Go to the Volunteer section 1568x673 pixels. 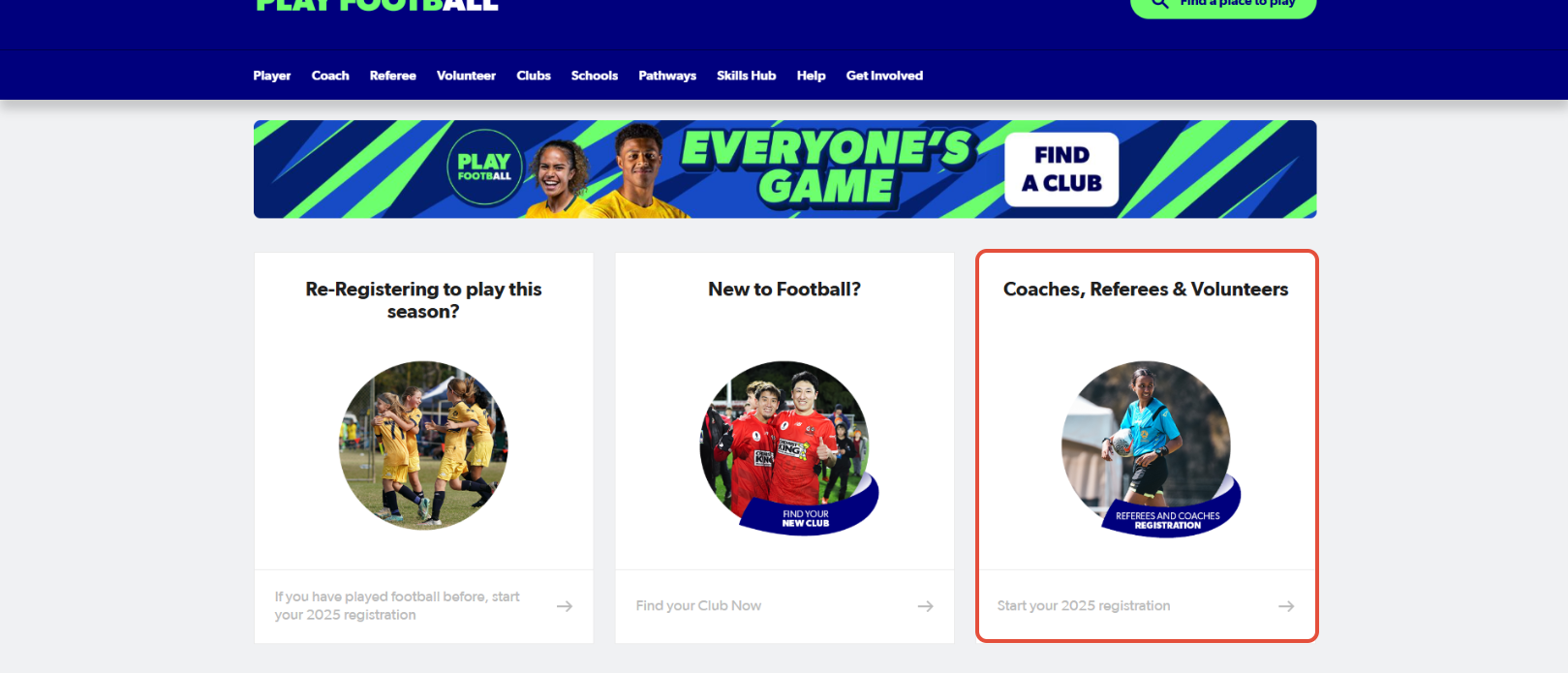pos(466,76)
